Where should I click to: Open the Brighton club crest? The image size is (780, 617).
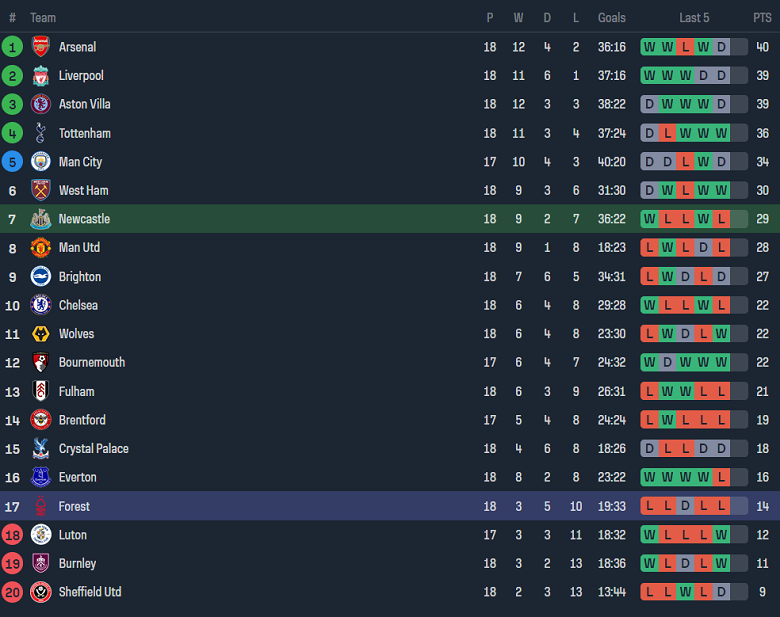pos(41,277)
